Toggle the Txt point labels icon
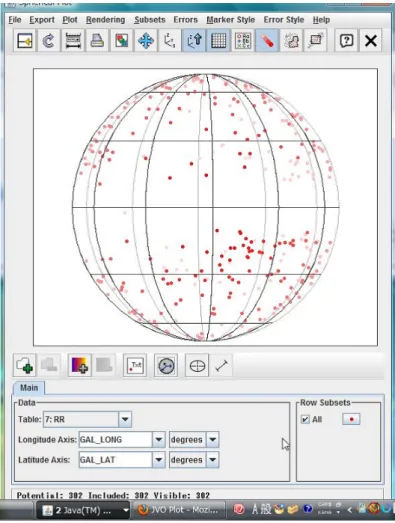 [x=135, y=365]
